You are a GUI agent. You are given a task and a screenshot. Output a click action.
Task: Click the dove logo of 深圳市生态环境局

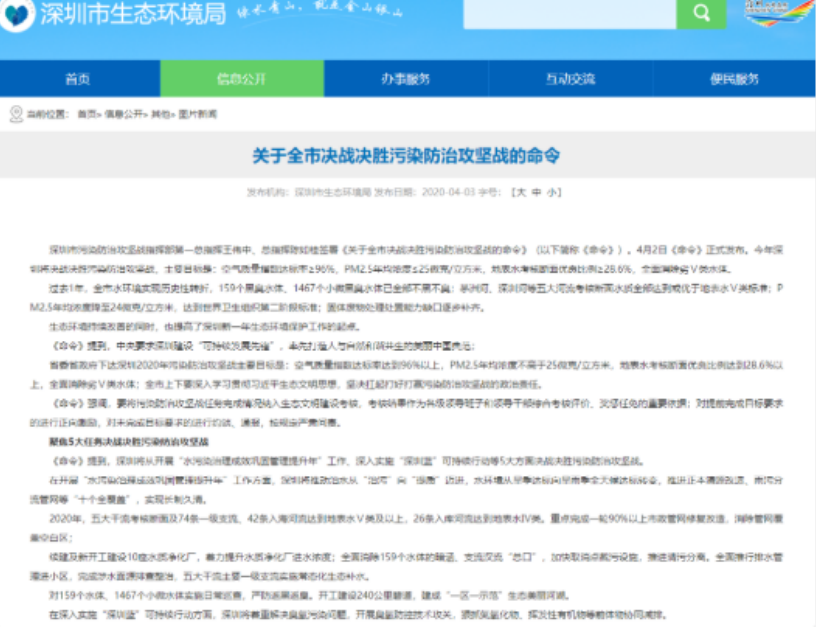tap(17, 15)
